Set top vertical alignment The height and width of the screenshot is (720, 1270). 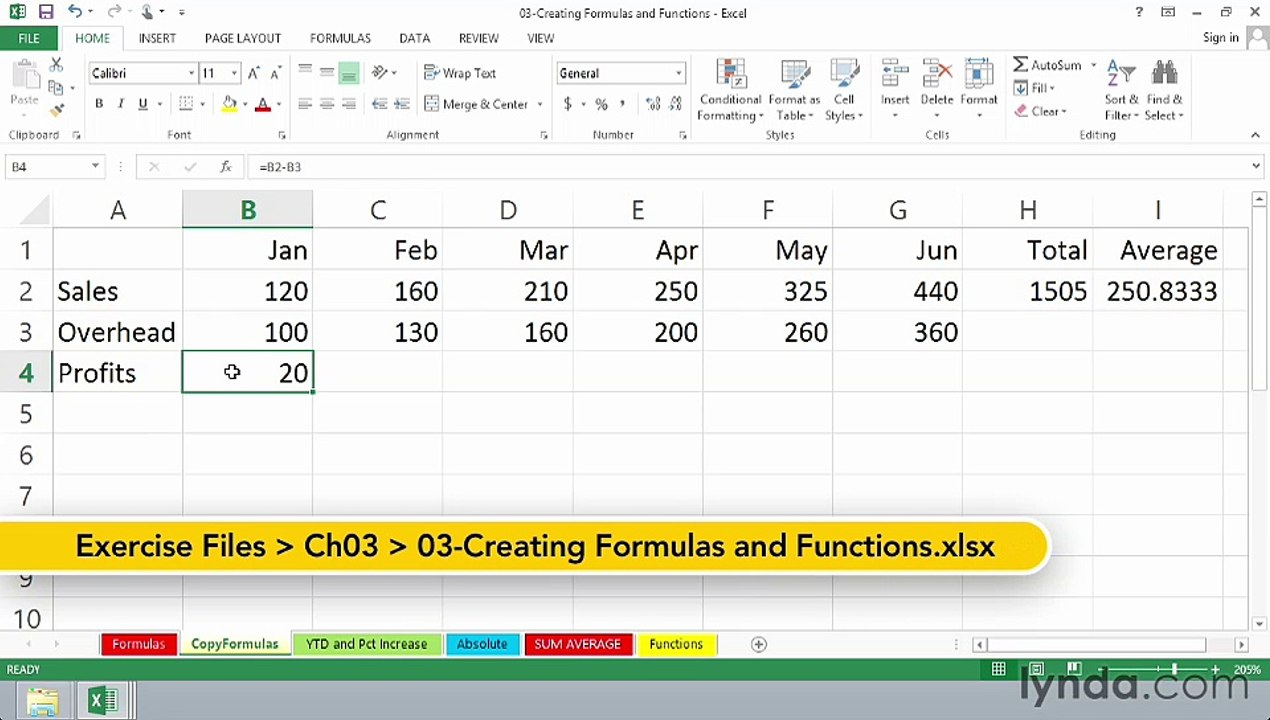pos(305,73)
